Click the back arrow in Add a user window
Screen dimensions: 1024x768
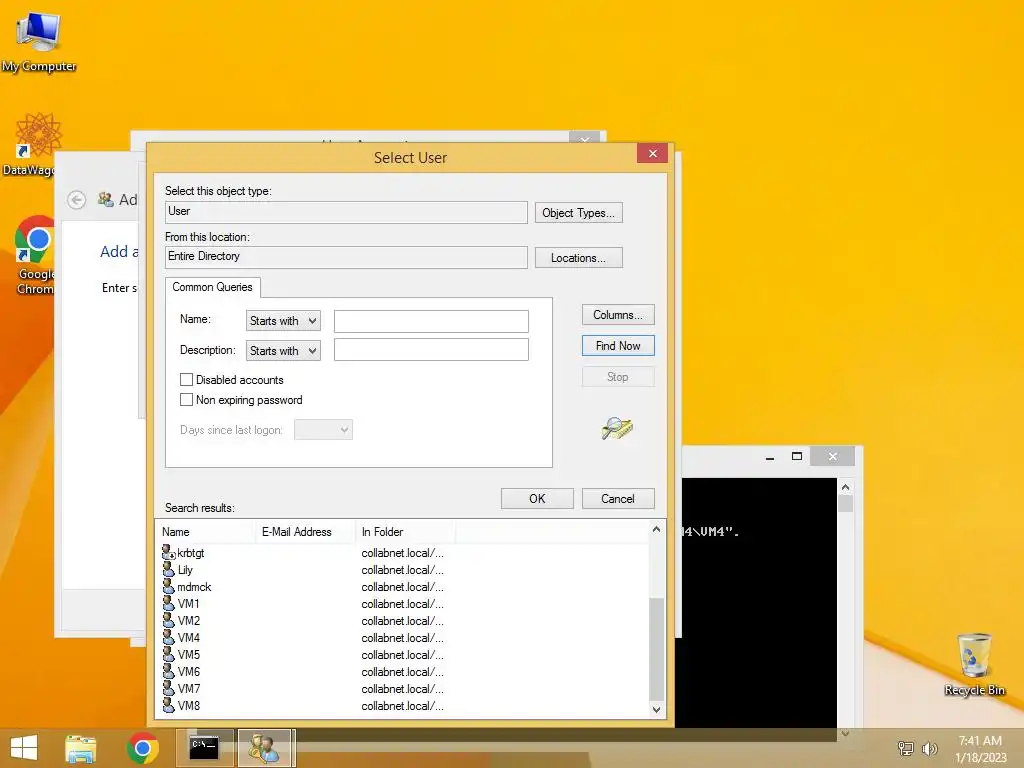tap(76, 200)
